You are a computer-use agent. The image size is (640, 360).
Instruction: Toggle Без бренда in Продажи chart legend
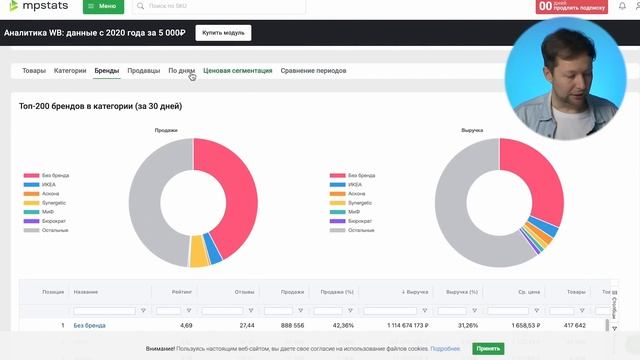(x=46, y=176)
